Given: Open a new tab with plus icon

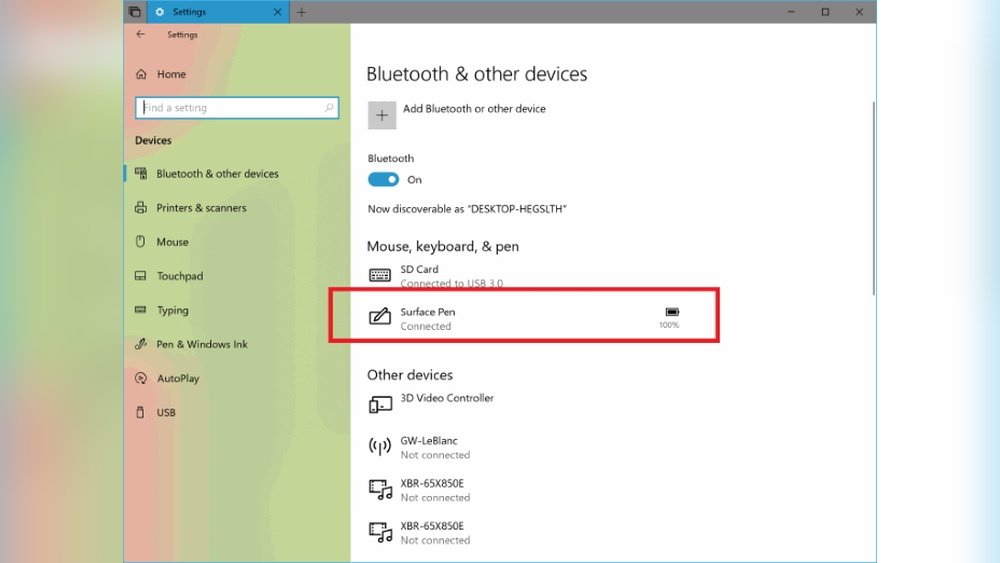Looking at the screenshot, I should pos(302,12).
